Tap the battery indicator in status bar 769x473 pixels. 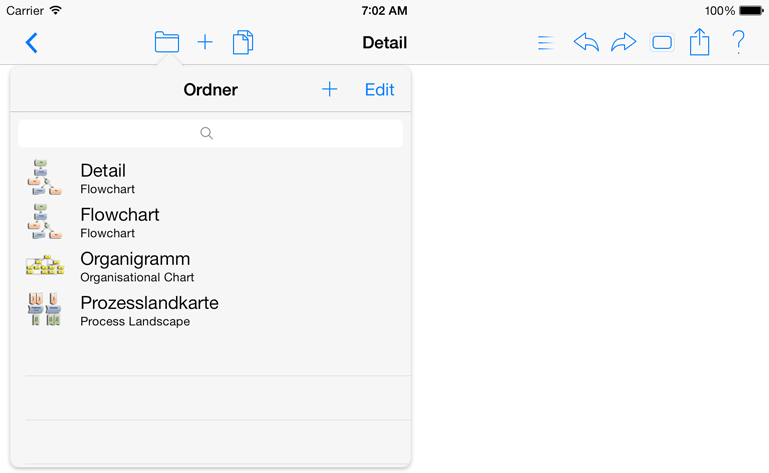point(751,10)
